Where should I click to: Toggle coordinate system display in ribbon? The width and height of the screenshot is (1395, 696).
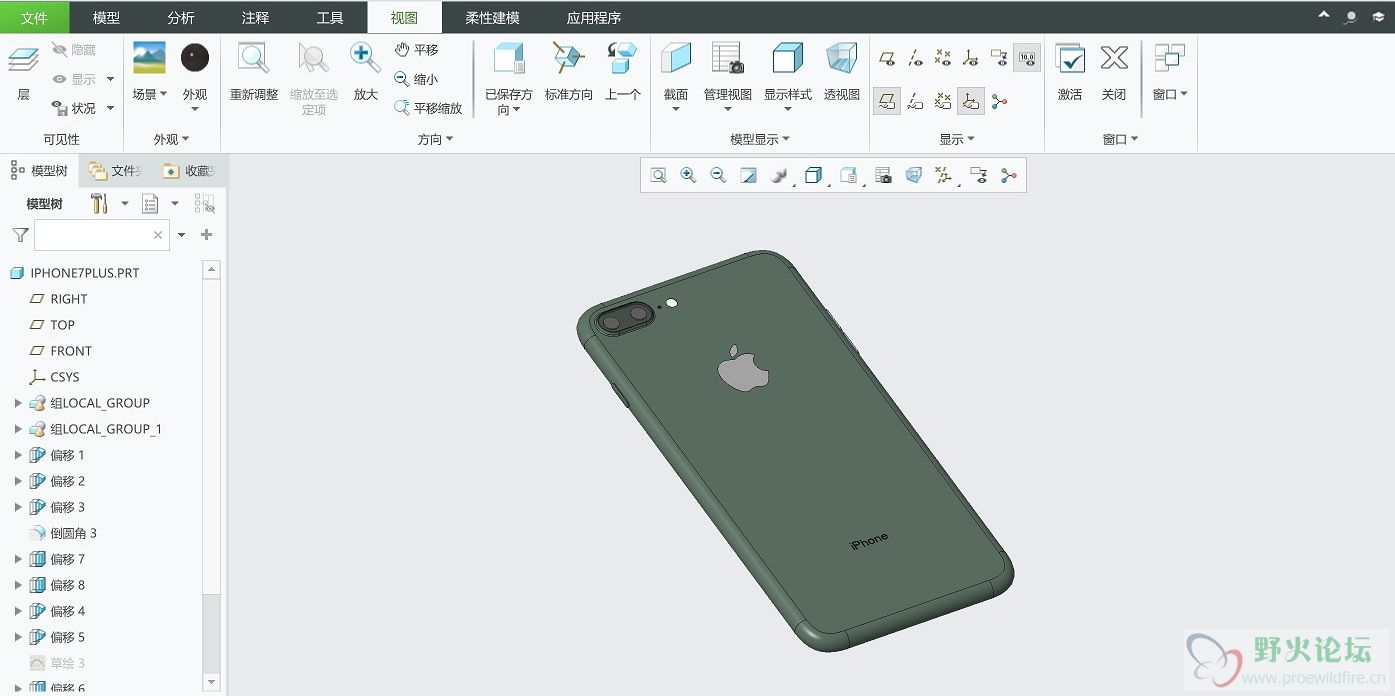(x=971, y=59)
